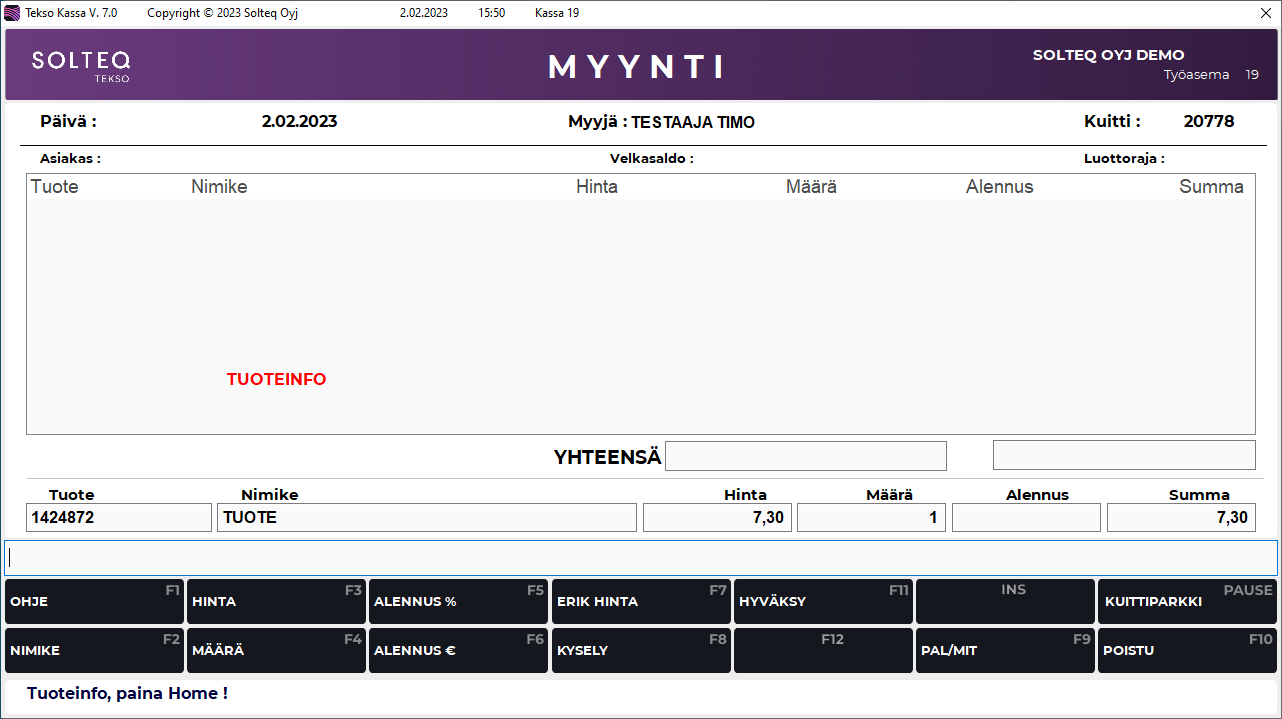Select the Määrä quantity field
1282x719 pixels.
[871, 517]
